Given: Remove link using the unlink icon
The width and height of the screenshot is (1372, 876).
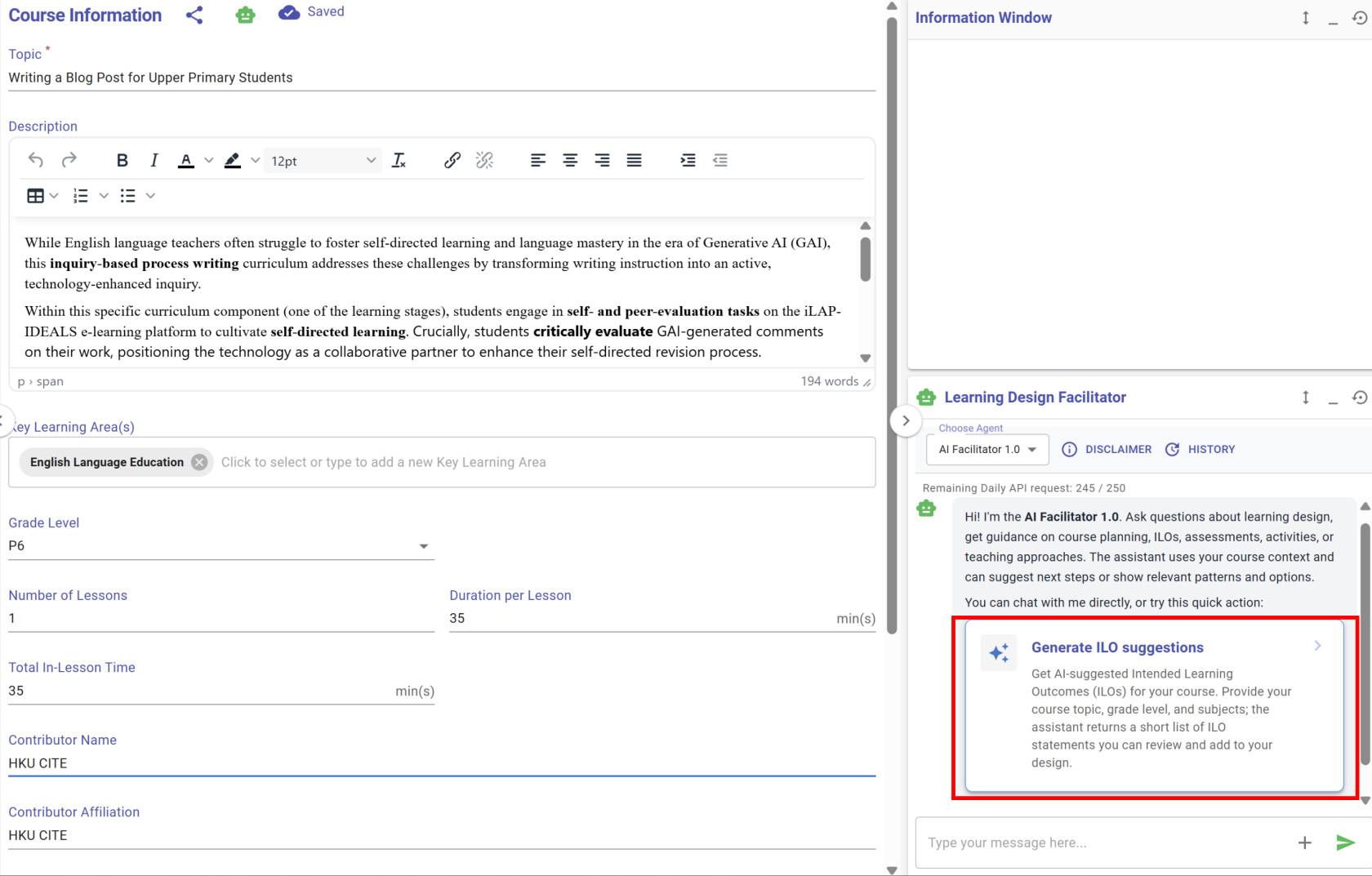Looking at the screenshot, I should 485,160.
